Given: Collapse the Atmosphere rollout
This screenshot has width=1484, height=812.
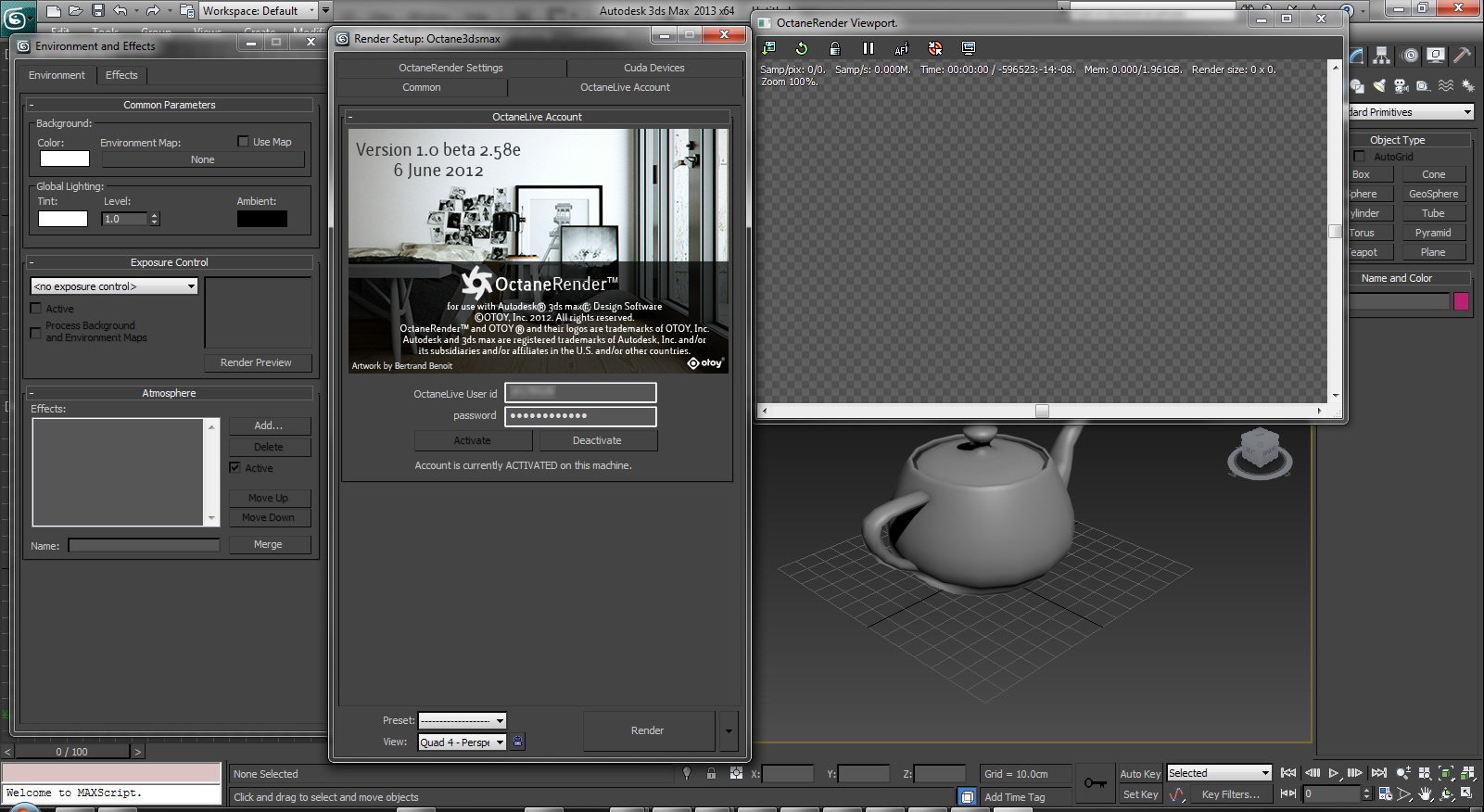Looking at the screenshot, I should coord(170,393).
